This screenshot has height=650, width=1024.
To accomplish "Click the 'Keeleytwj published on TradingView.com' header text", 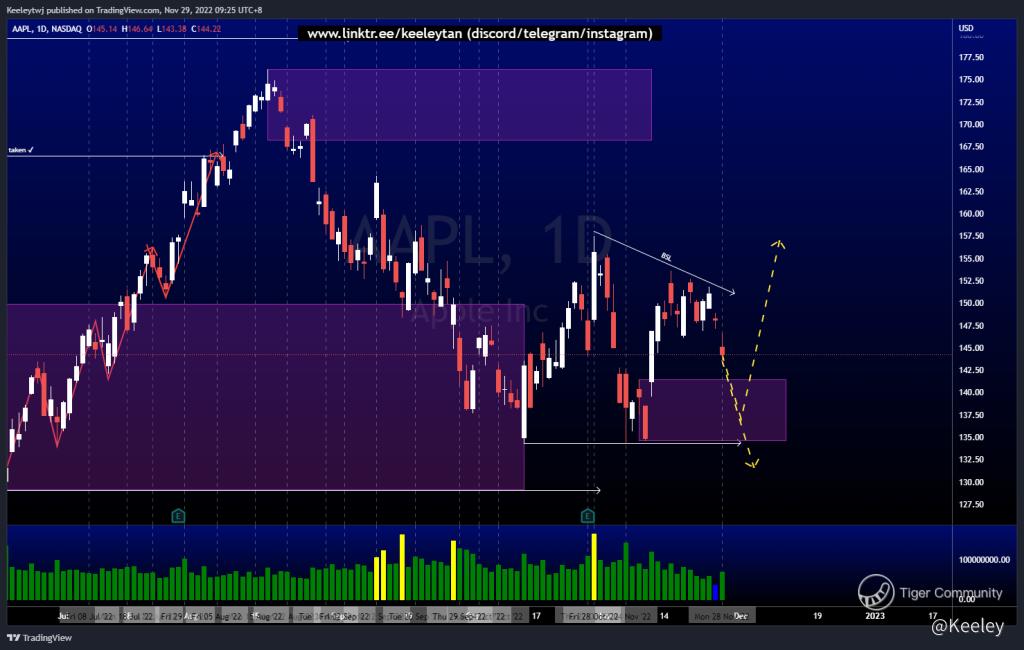I will pos(83,10).
